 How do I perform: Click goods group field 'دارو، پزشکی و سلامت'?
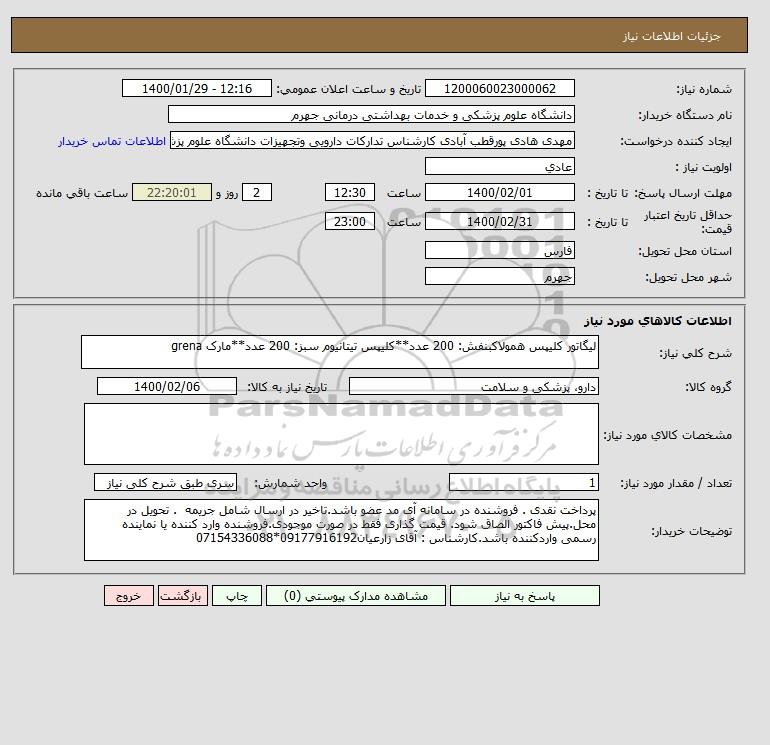point(473,386)
